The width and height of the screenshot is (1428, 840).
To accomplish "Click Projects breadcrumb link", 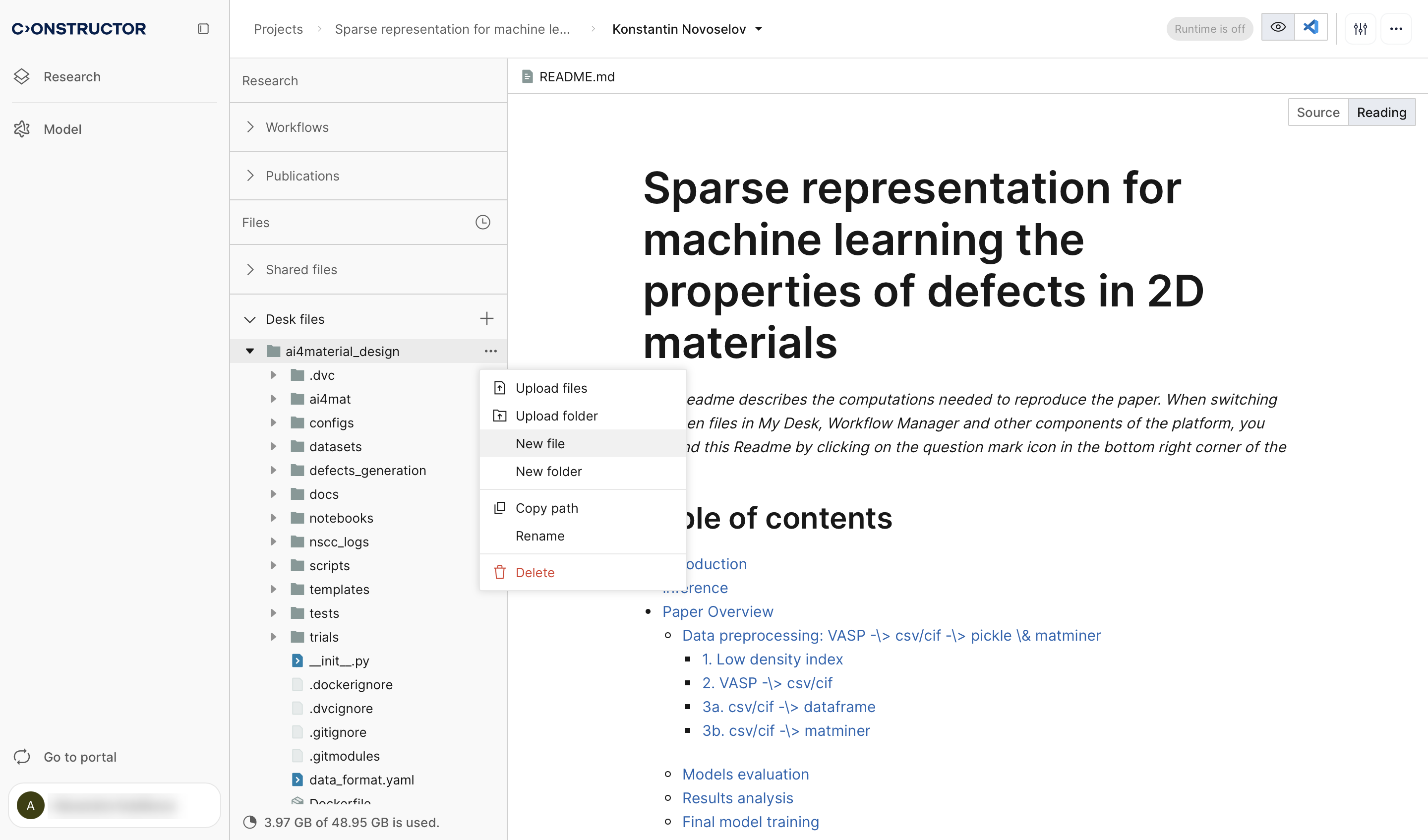I will click(x=278, y=29).
